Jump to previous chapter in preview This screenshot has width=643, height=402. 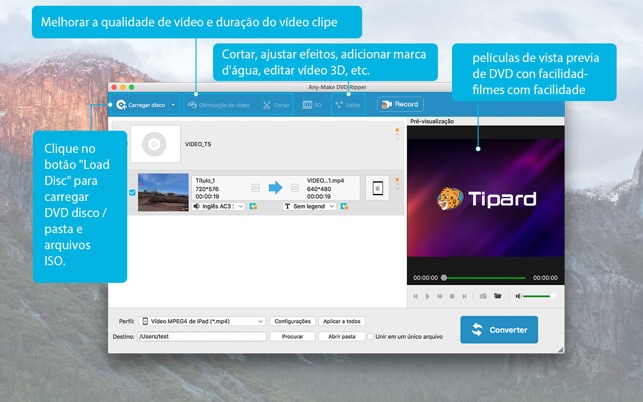click(x=415, y=296)
